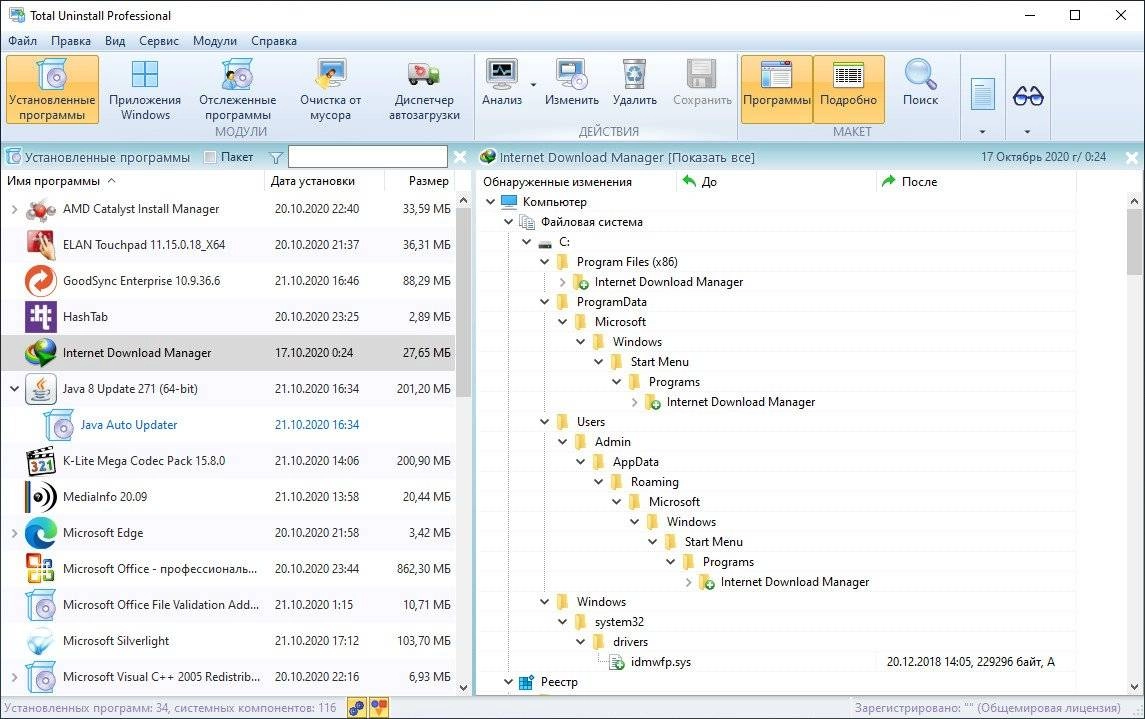Click the MediaInfo program icon
Viewport: 1145px width, 719px height.
41,496
